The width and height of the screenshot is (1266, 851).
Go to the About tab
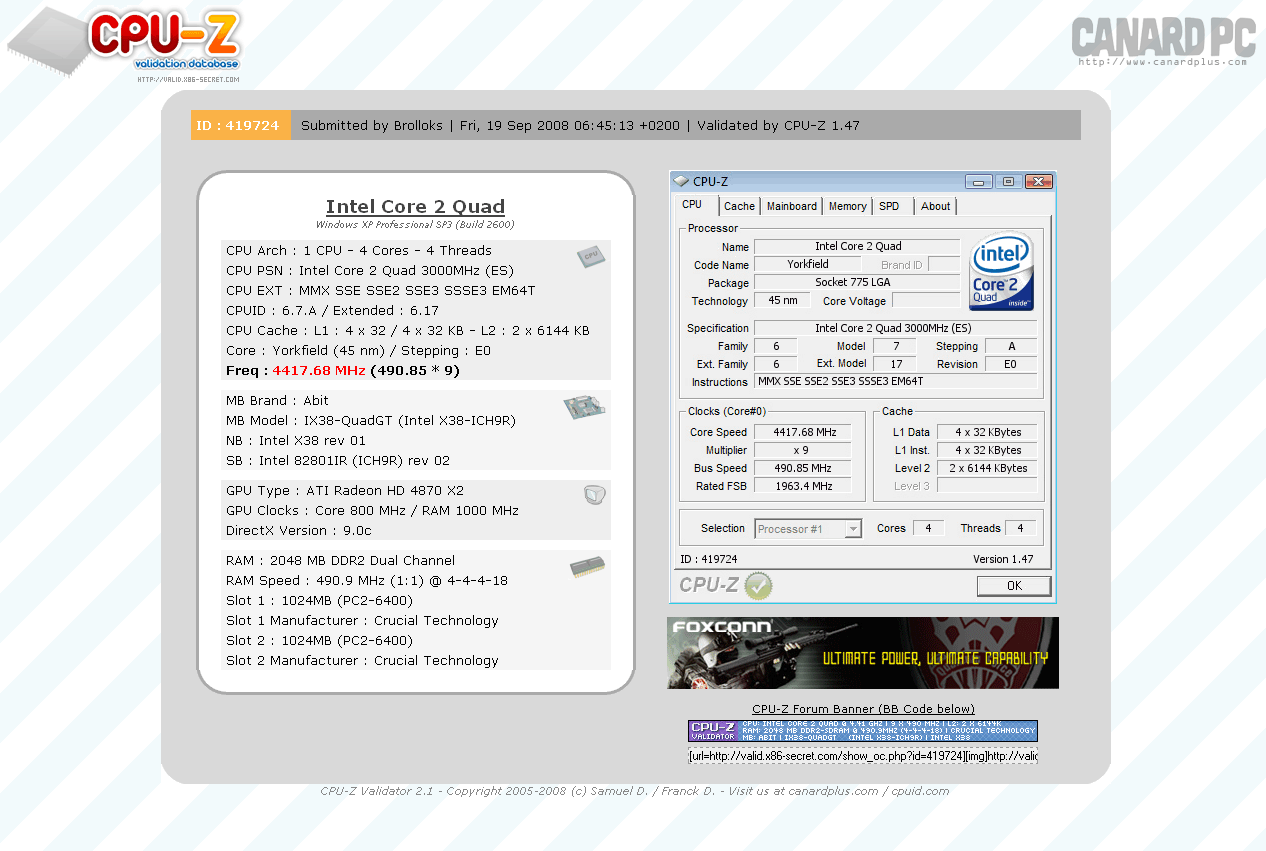(936, 206)
